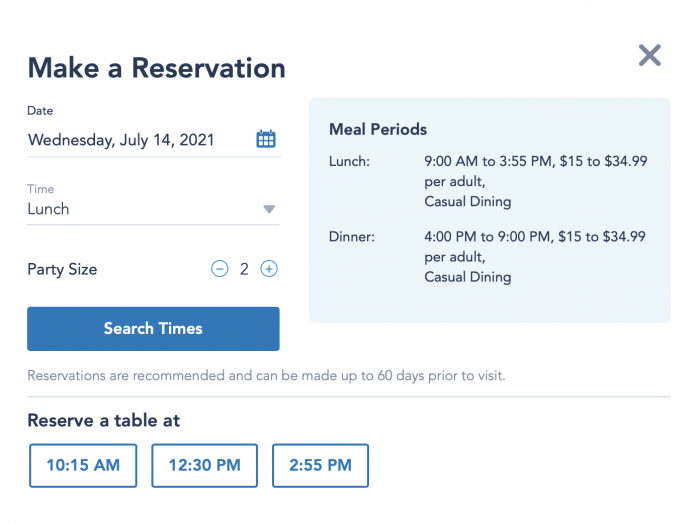700x524 pixels.
Task: Click the Dinner hours 4:00 PM description
Action: 535,237
